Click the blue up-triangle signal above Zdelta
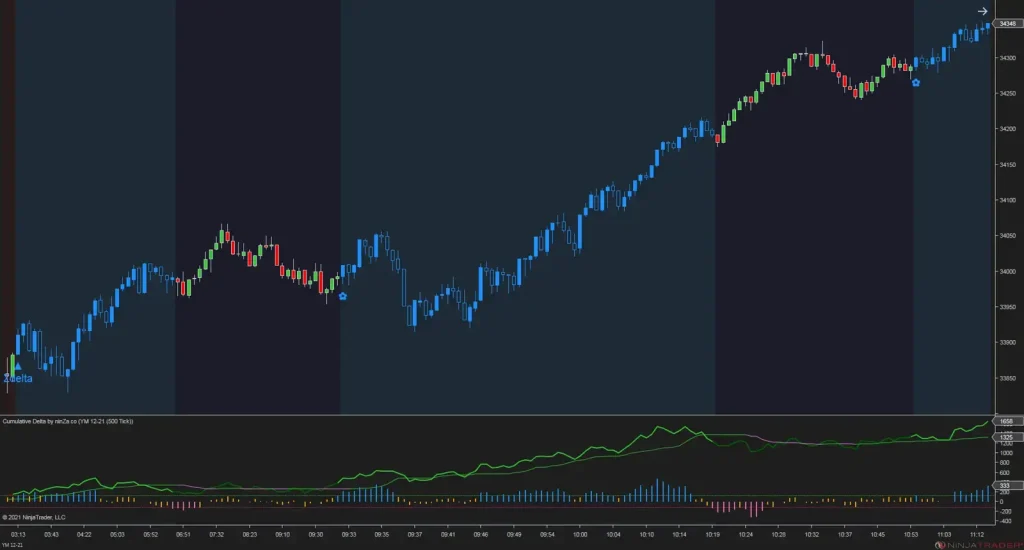This screenshot has height=550, width=1024. (x=18, y=367)
